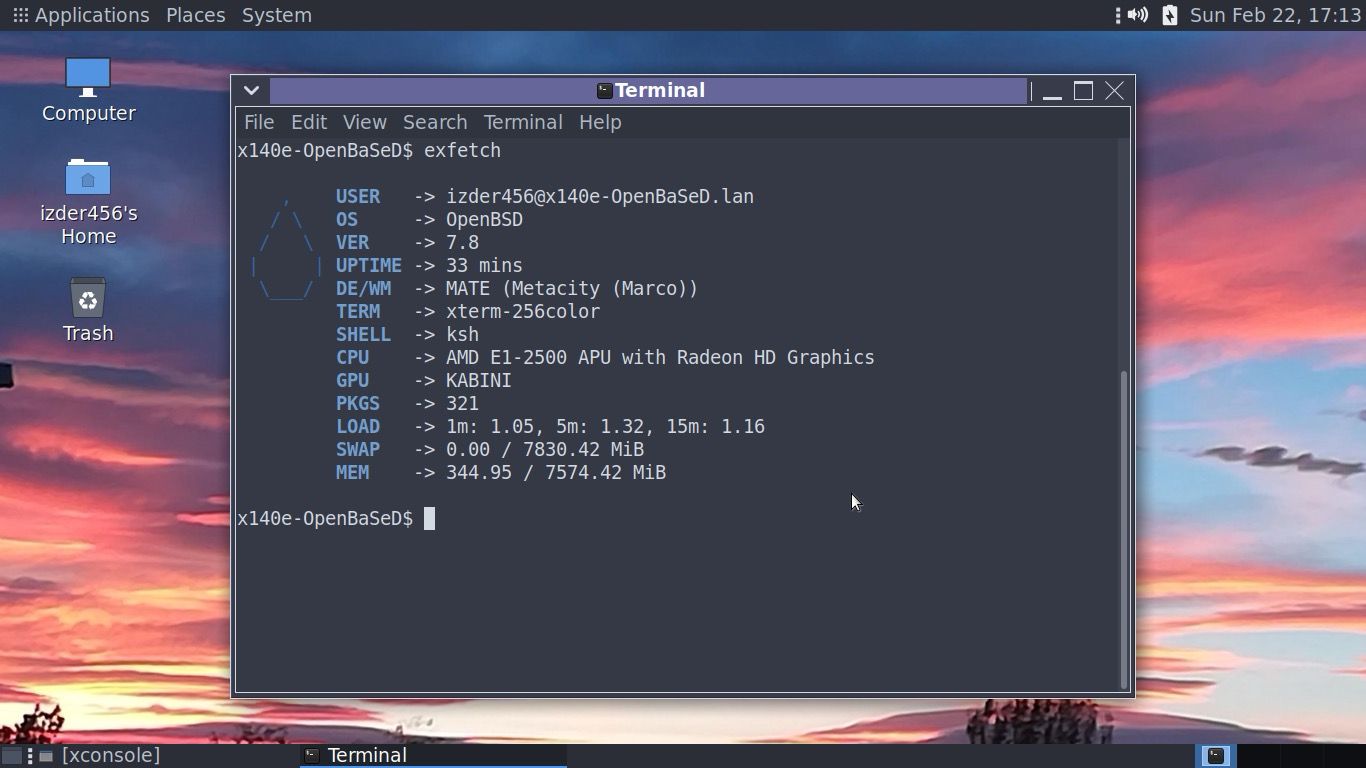Open the Terminal menu in the menu bar
The width and height of the screenshot is (1366, 768).
click(x=522, y=122)
